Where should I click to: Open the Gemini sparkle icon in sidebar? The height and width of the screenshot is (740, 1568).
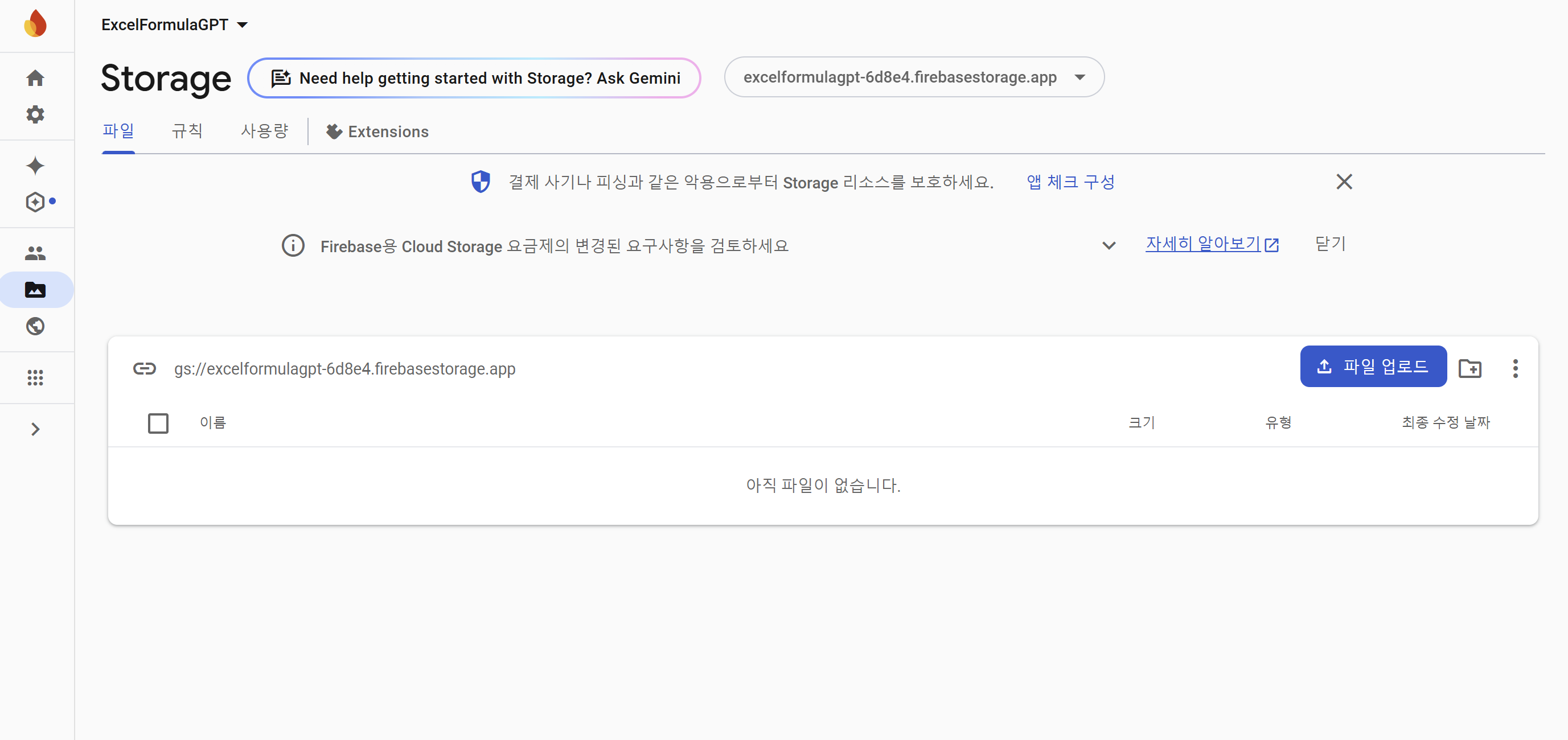click(35, 166)
